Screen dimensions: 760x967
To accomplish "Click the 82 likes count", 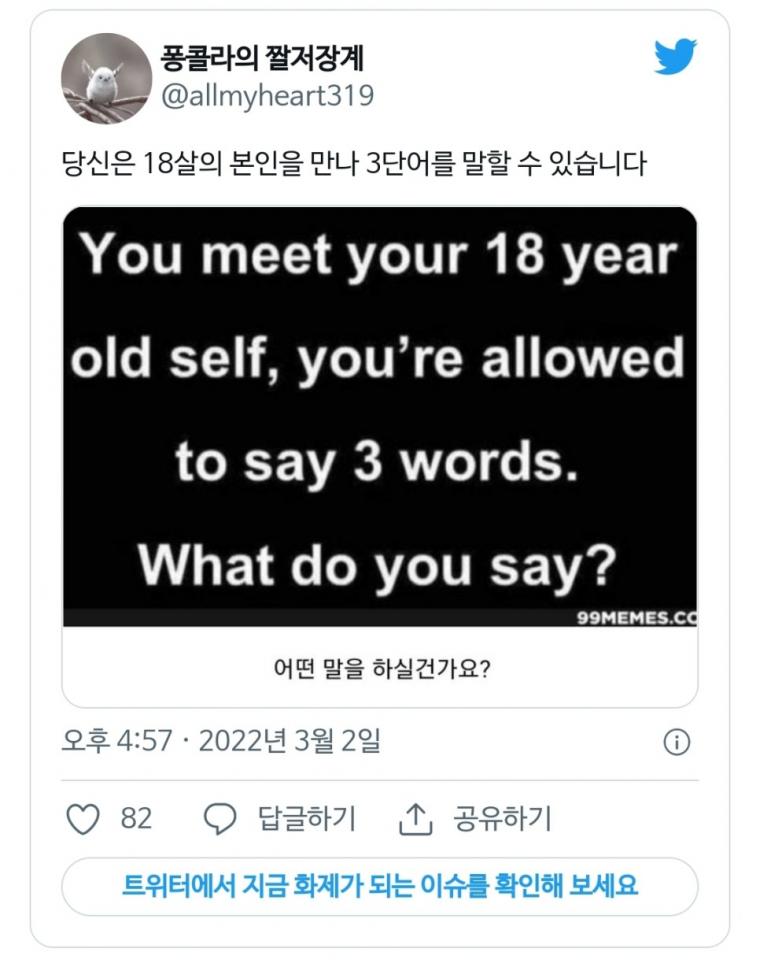I will coord(136,819).
